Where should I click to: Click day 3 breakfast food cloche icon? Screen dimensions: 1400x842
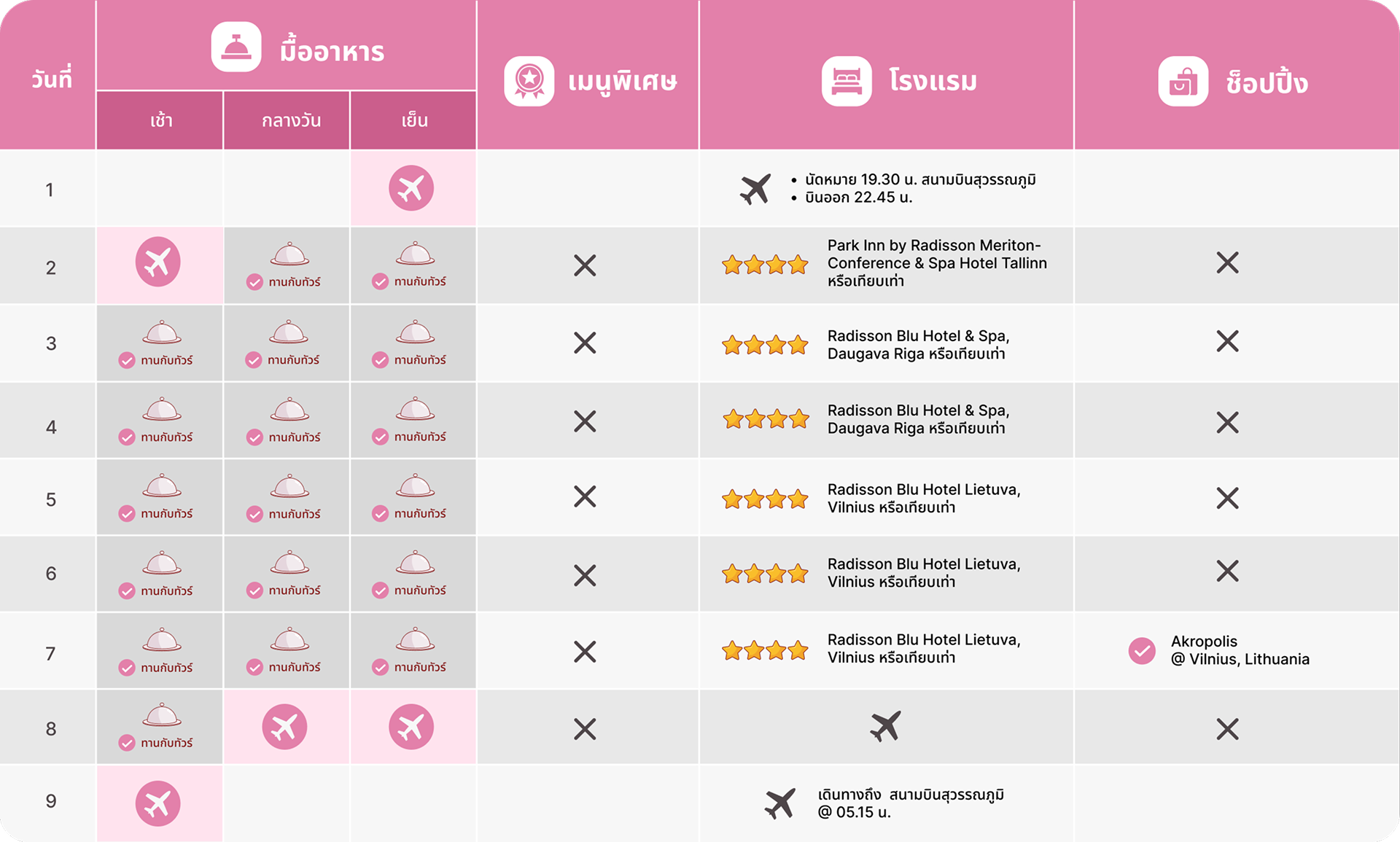[x=162, y=332]
